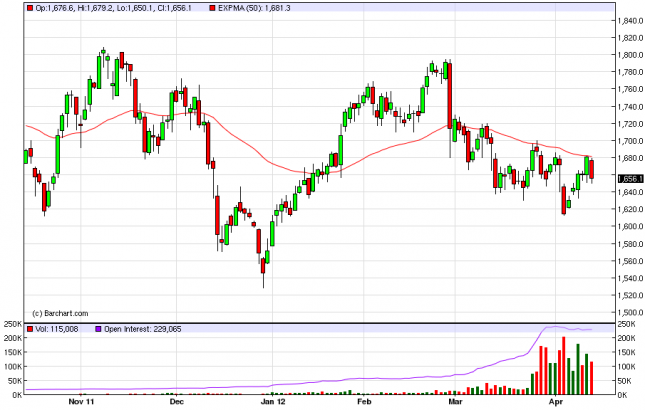The width and height of the screenshot is (645, 410).
Task: Click the 1,720.0 price axis label
Action: click(x=630, y=124)
